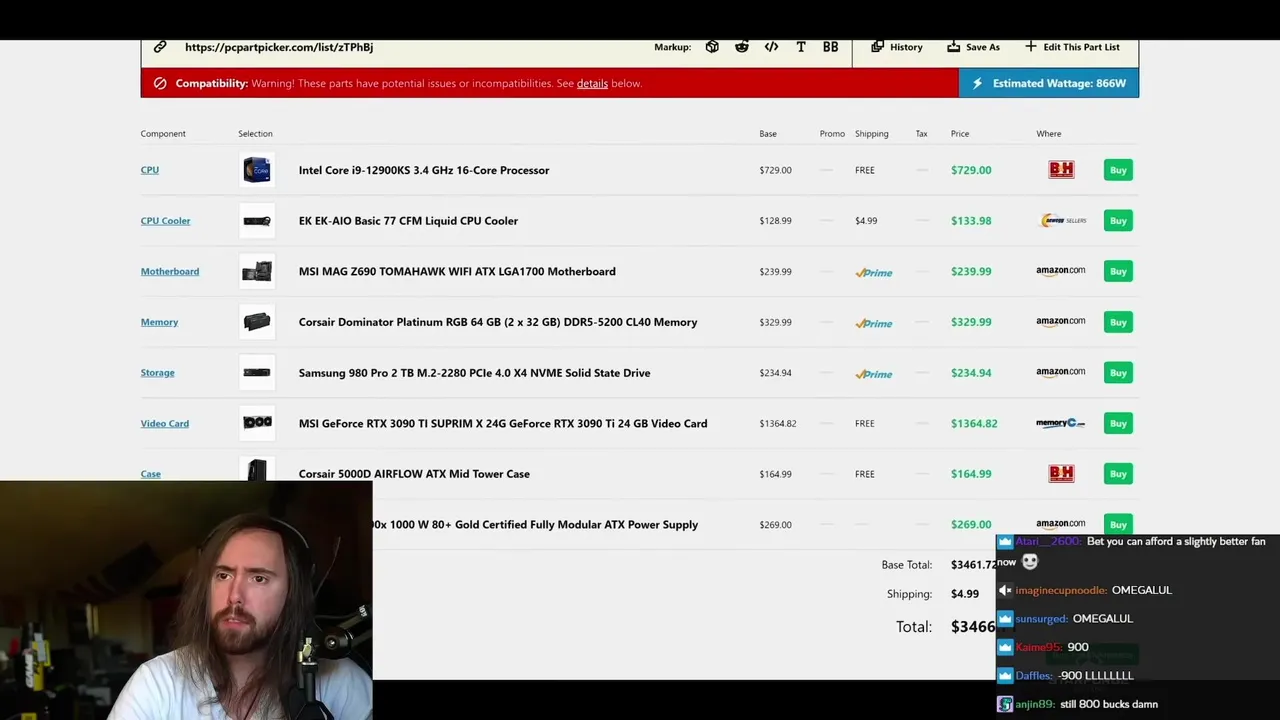Click the $1364.82 video card price

point(974,423)
